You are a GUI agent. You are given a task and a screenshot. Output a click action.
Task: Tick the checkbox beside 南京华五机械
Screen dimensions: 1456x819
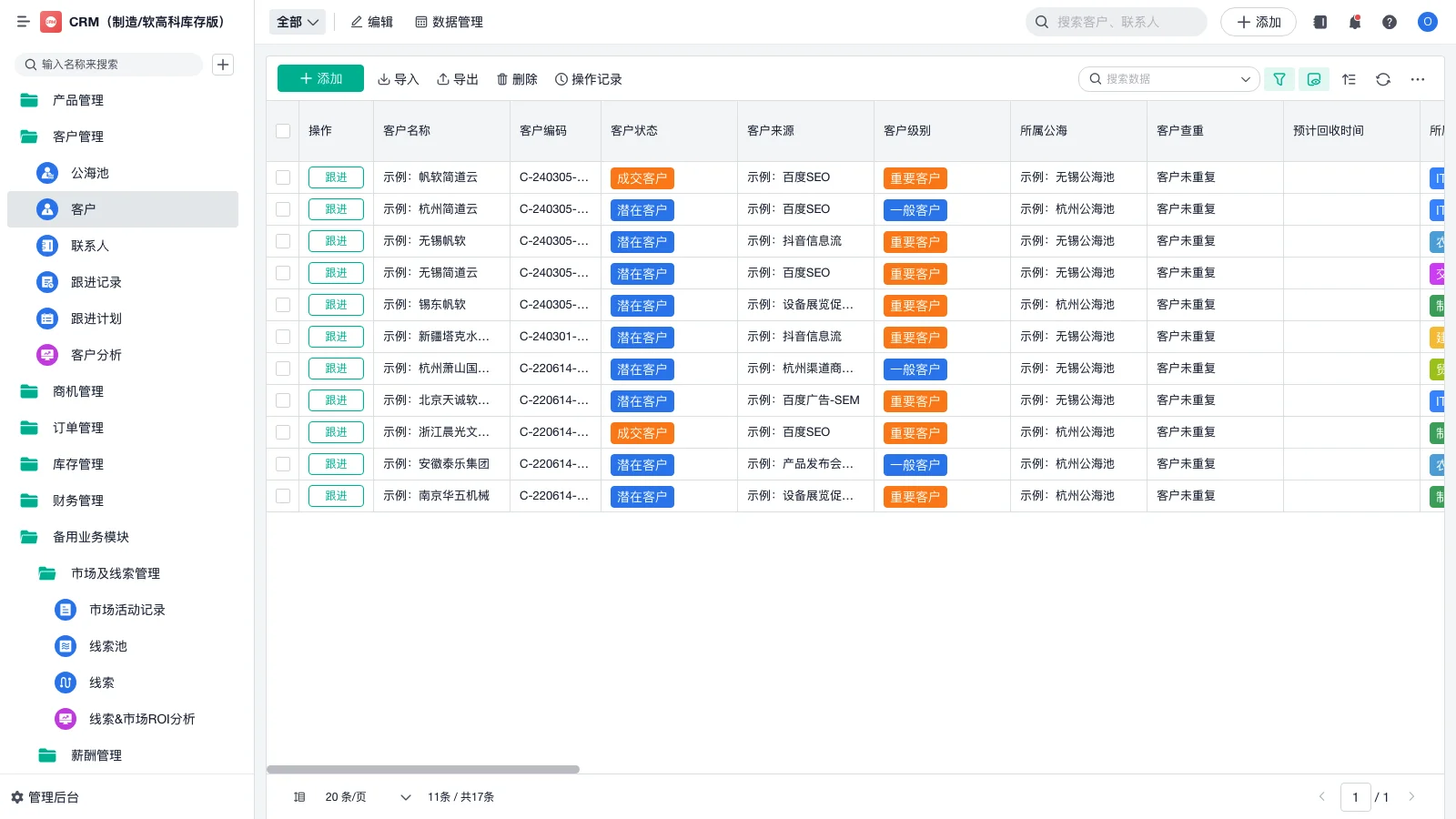283,496
